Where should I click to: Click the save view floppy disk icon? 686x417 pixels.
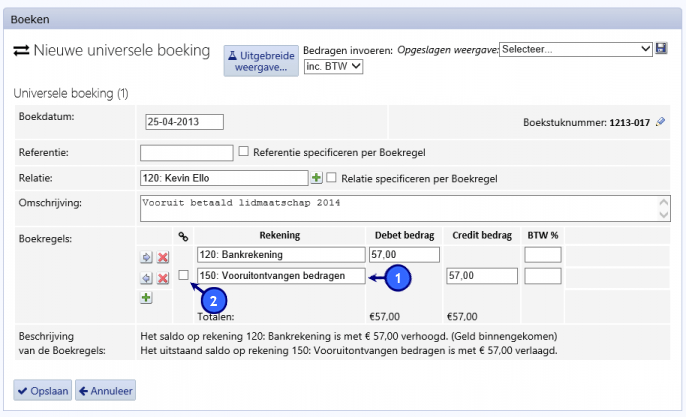coord(661,48)
